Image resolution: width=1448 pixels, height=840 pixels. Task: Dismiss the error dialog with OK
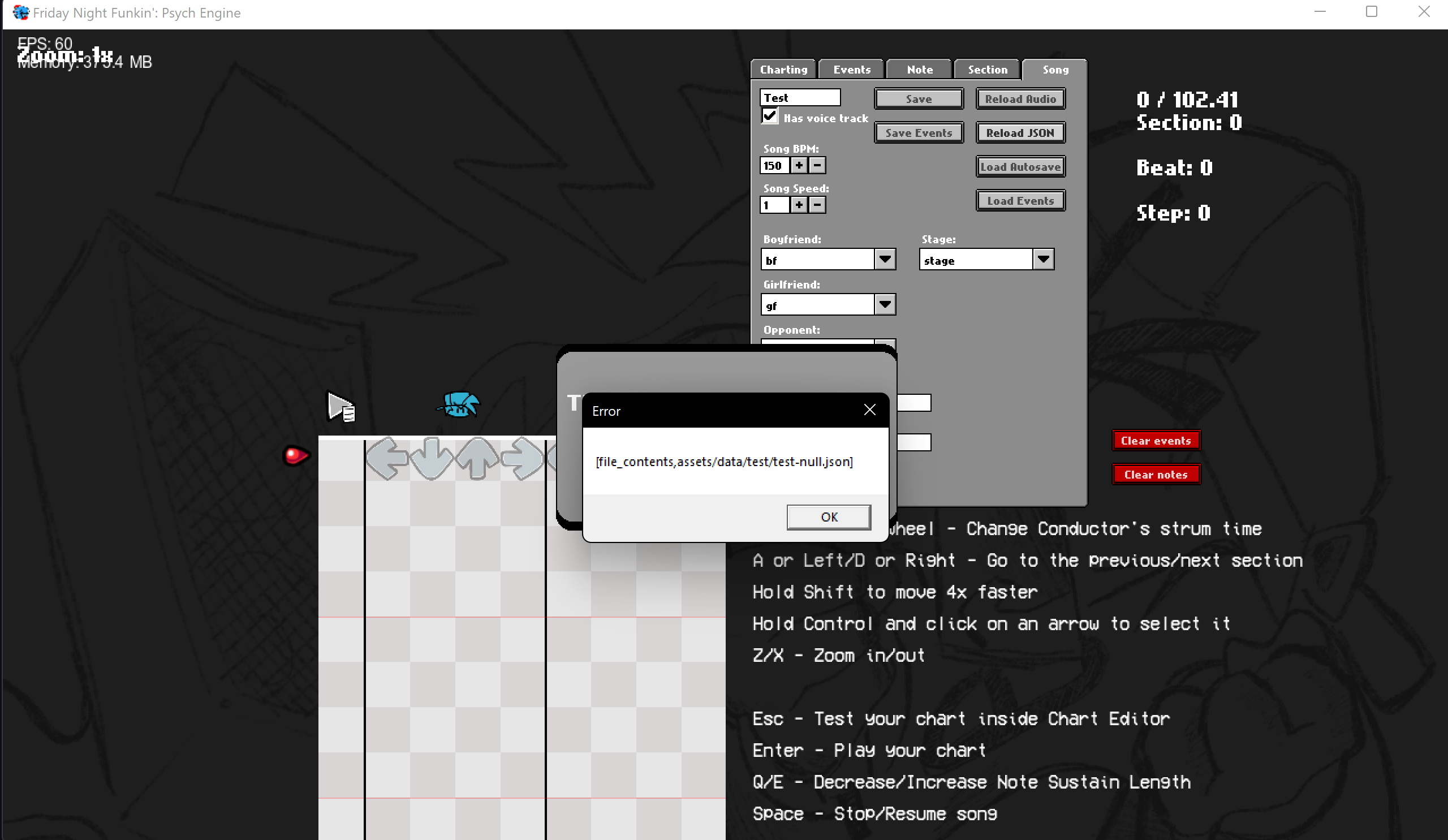point(828,516)
